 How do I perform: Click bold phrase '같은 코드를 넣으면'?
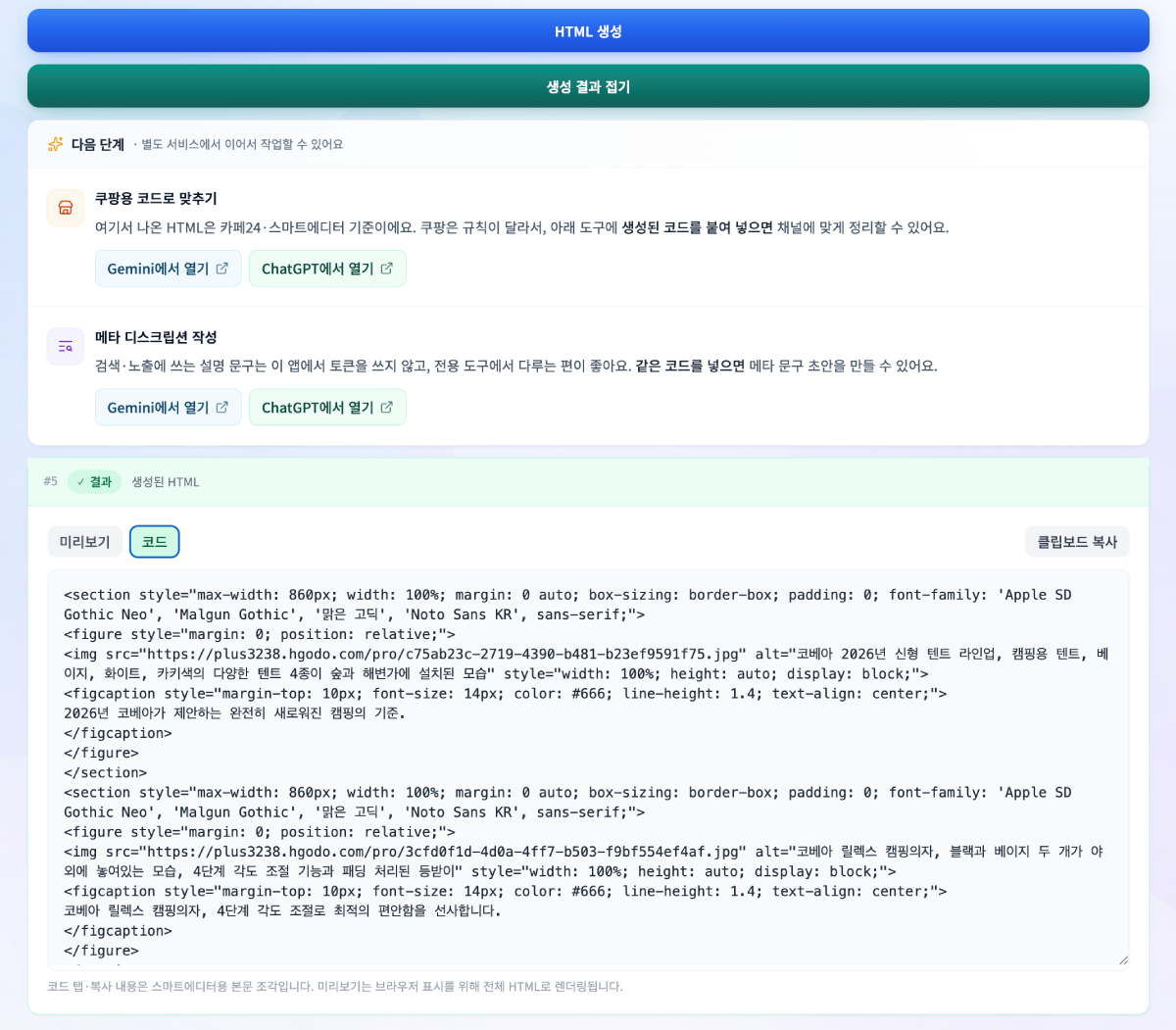tap(690, 367)
